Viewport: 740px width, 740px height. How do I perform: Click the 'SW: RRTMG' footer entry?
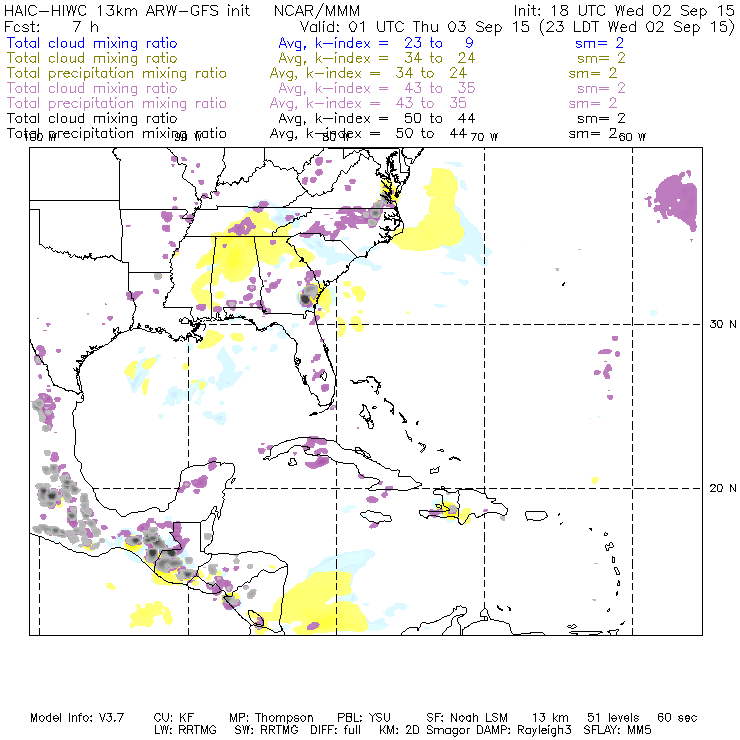pyautogui.click(x=267, y=730)
